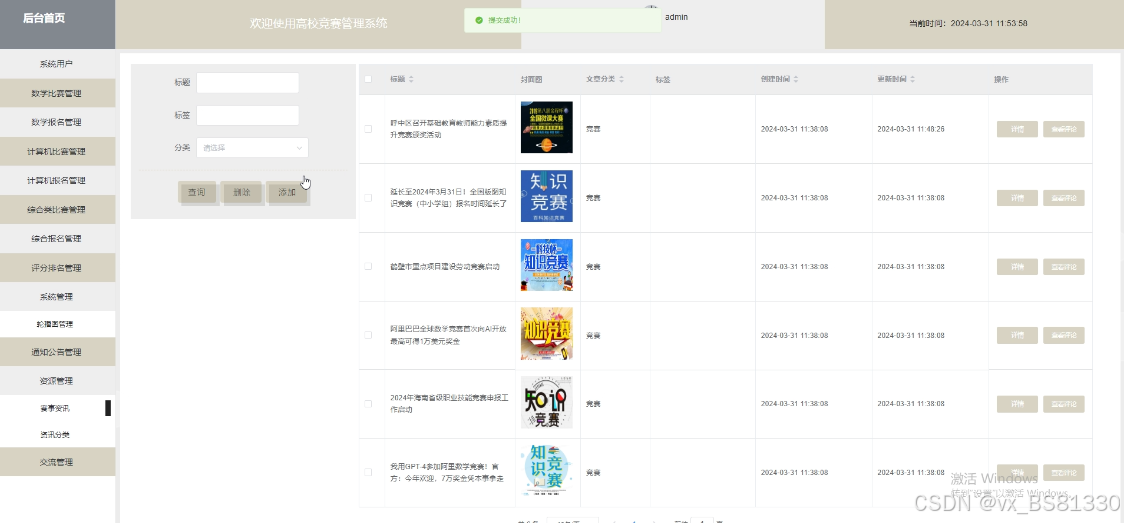
Task: Click the GPT-4 row cover thumbnail
Action: (x=547, y=471)
